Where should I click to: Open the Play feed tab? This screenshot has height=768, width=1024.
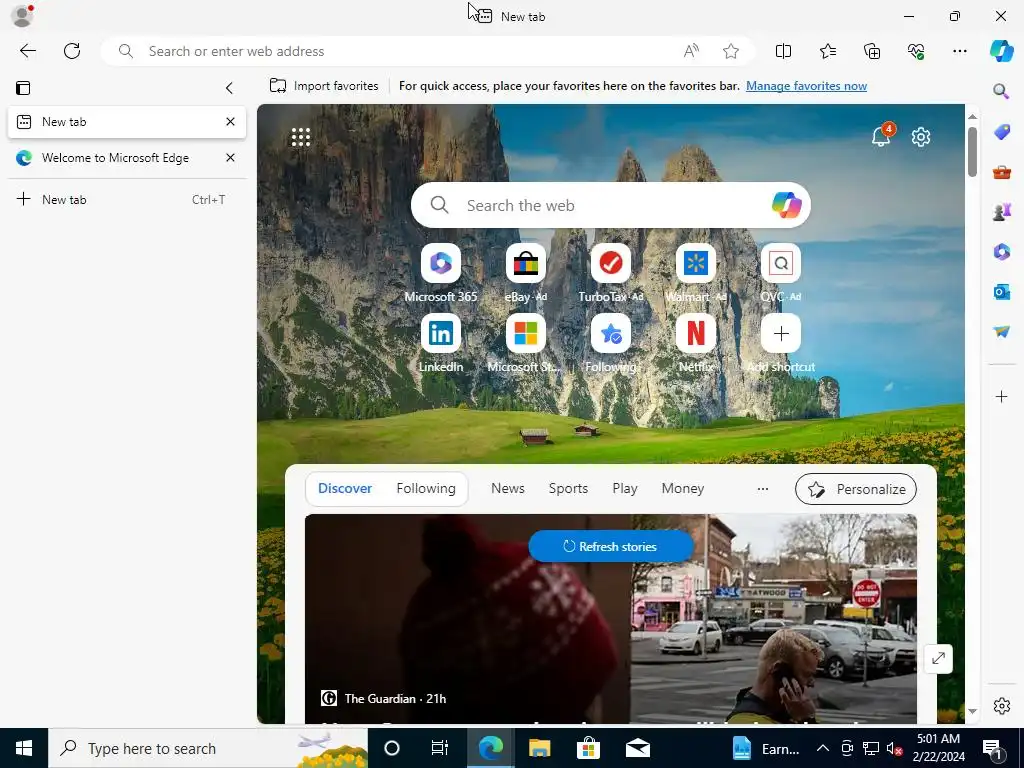[x=624, y=488]
